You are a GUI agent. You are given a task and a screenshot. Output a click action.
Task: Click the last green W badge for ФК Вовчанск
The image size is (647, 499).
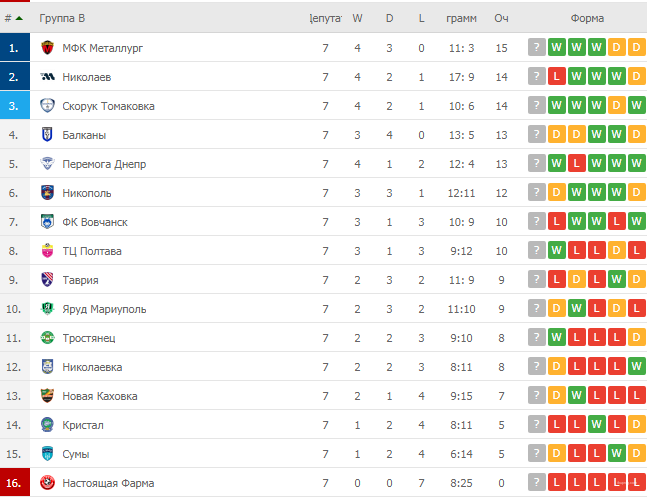click(636, 222)
